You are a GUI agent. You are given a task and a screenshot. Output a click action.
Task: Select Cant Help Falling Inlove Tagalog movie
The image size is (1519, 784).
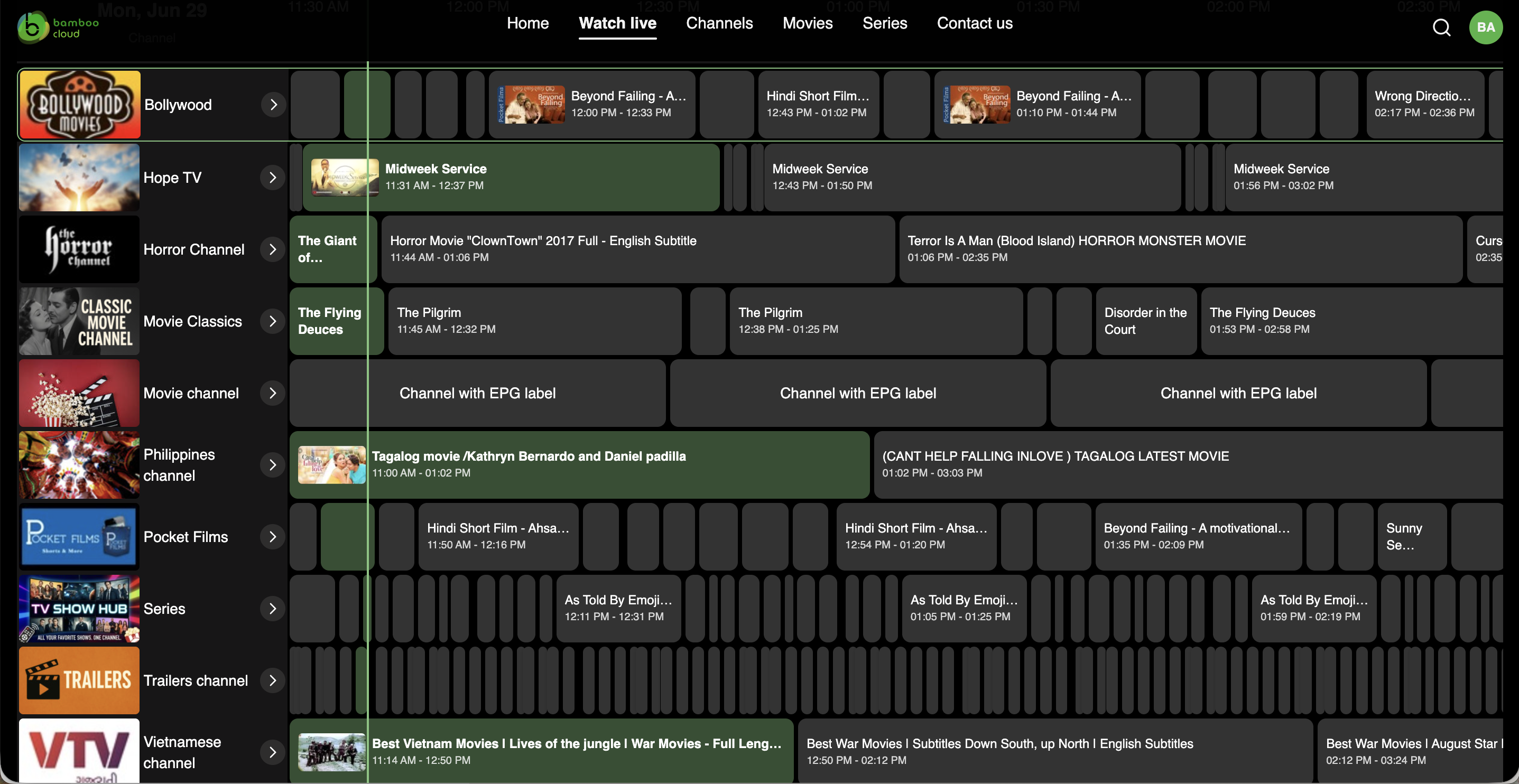click(x=1188, y=465)
